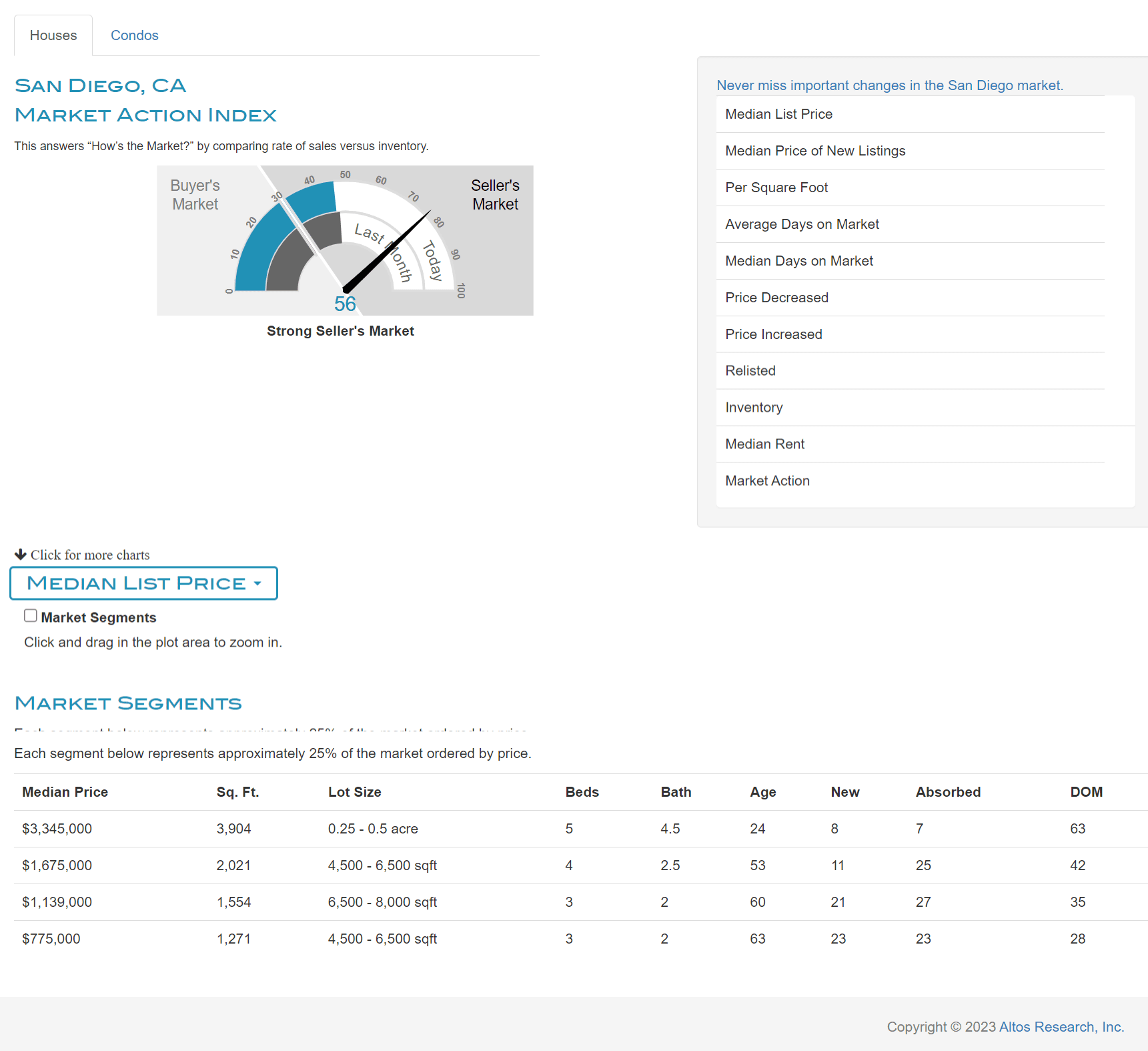
Task: Open the San Diego market alerts link
Action: pos(890,85)
